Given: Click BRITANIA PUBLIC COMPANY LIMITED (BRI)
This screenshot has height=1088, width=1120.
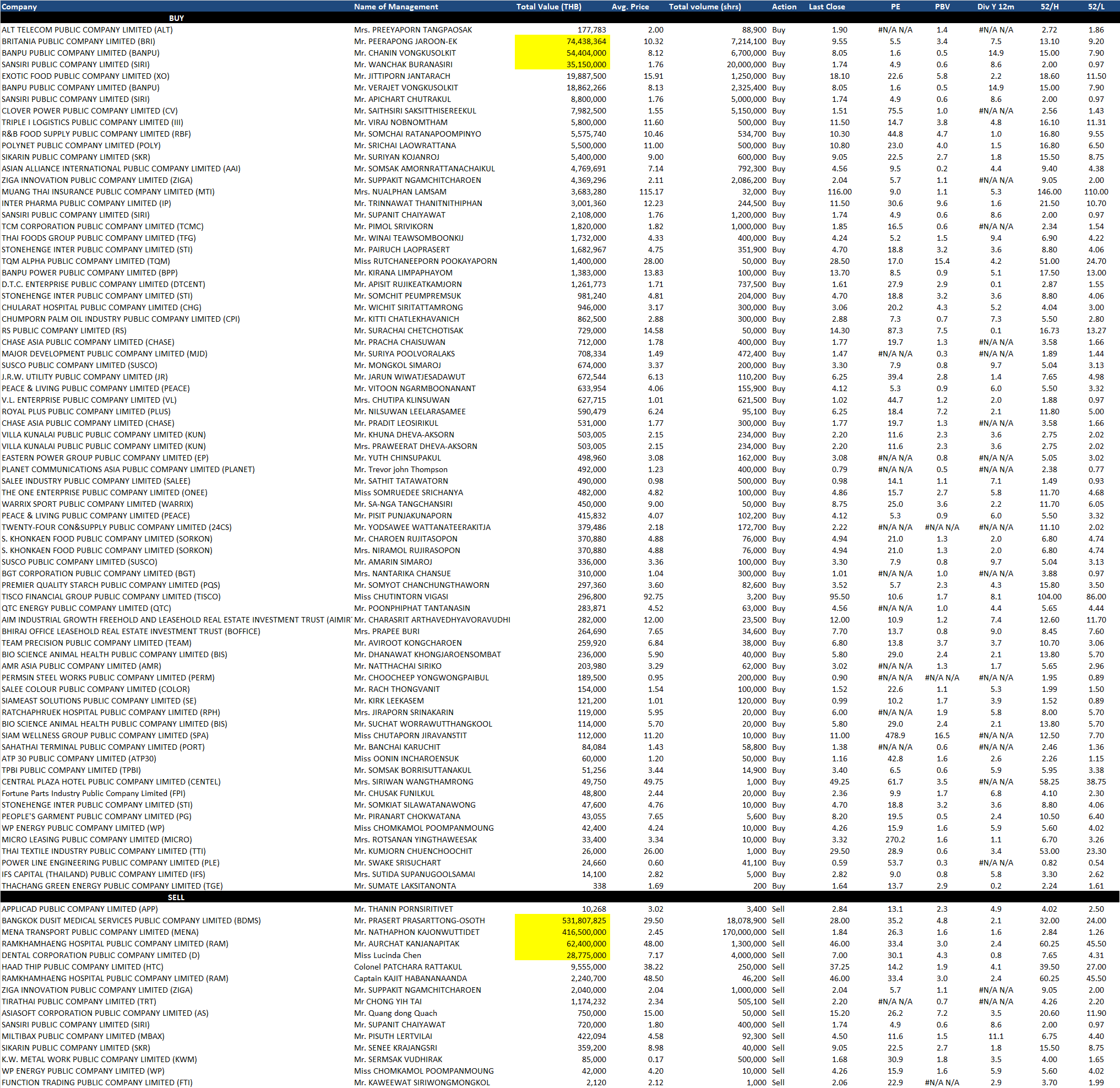Looking at the screenshot, I should tap(78, 41).
